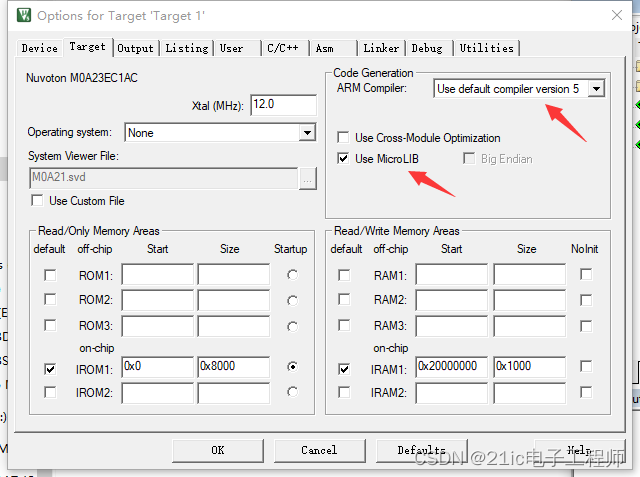This screenshot has width=640, height=477.
Task: Check IRAM2 NoInit checkbox
Action: [586, 392]
